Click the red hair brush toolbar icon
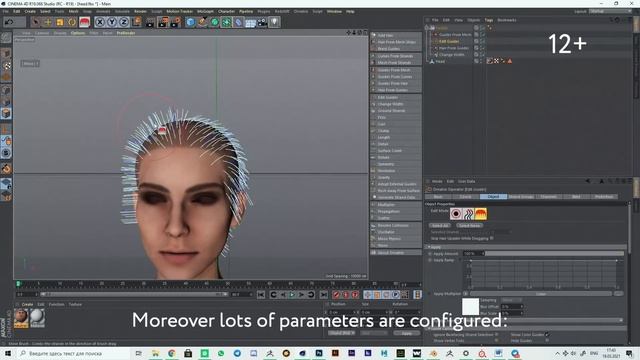Viewport: 640px width, 360px height. (84, 22)
